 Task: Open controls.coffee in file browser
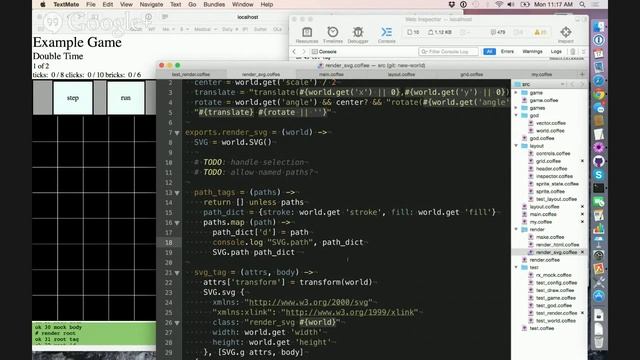[553, 153]
